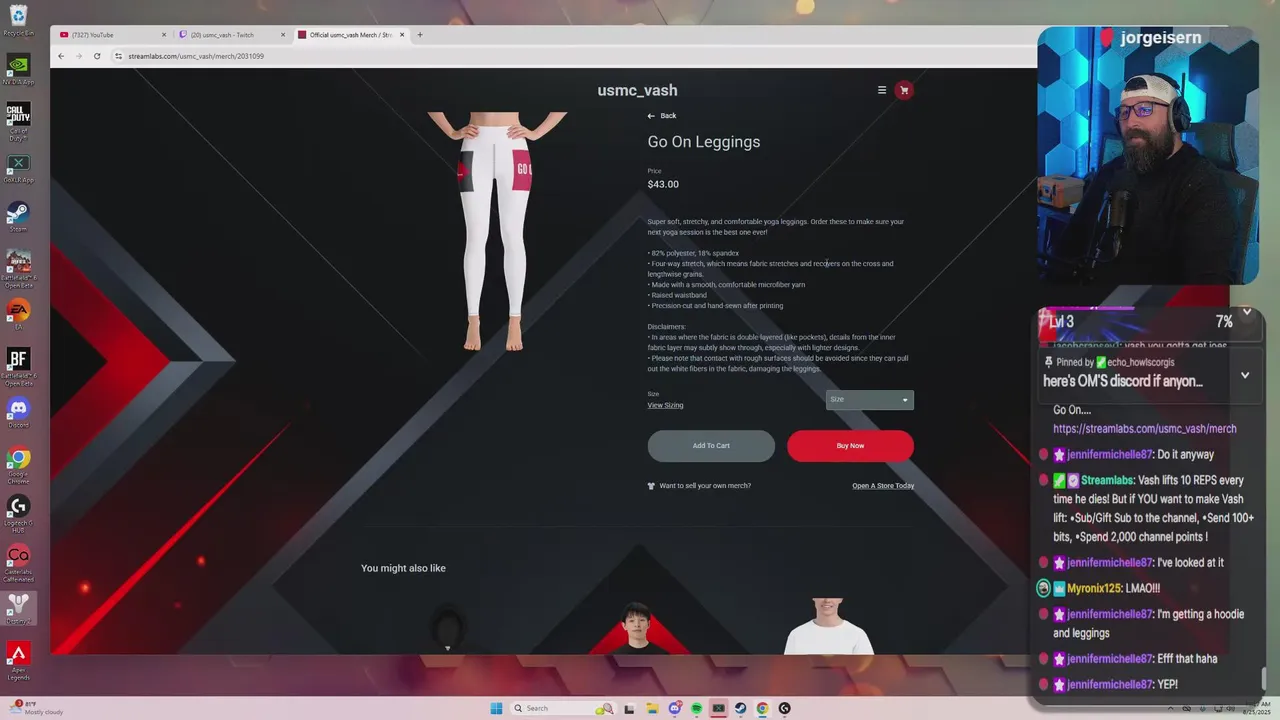Viewport: 1280px width, 720px height.
Task: Click the address bar URL field
Action: [570, 56]
